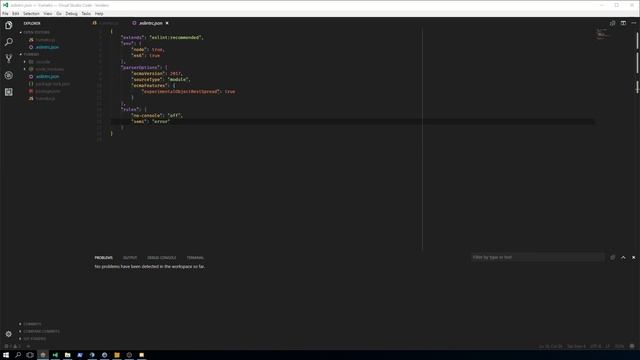The image size is (640, 360).
Task: Expand the Compare Commits section
Action: (x=41, y=331)
